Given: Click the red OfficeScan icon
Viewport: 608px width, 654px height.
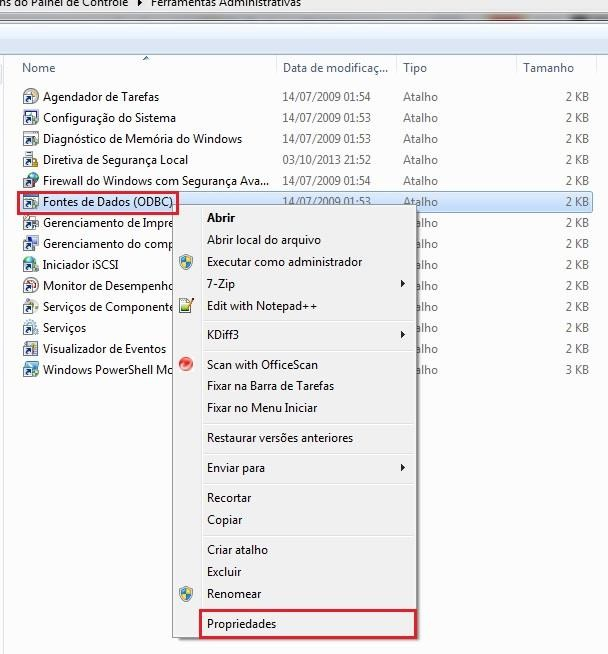Looking at the screenshot, I should 186,364.
